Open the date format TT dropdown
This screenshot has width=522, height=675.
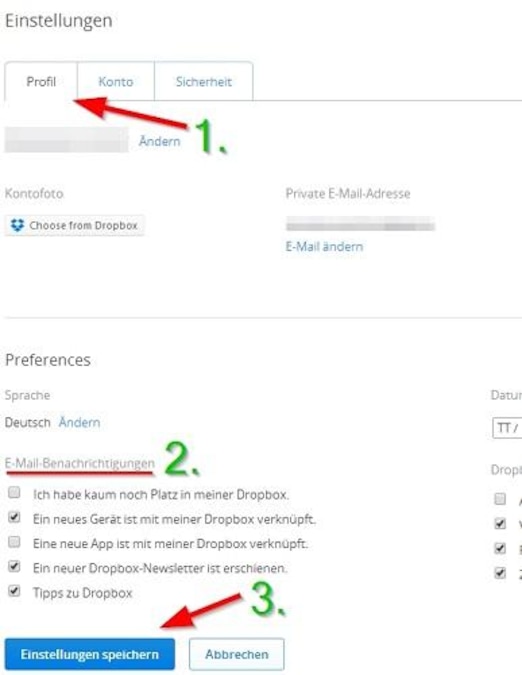(x=507, y=428)
